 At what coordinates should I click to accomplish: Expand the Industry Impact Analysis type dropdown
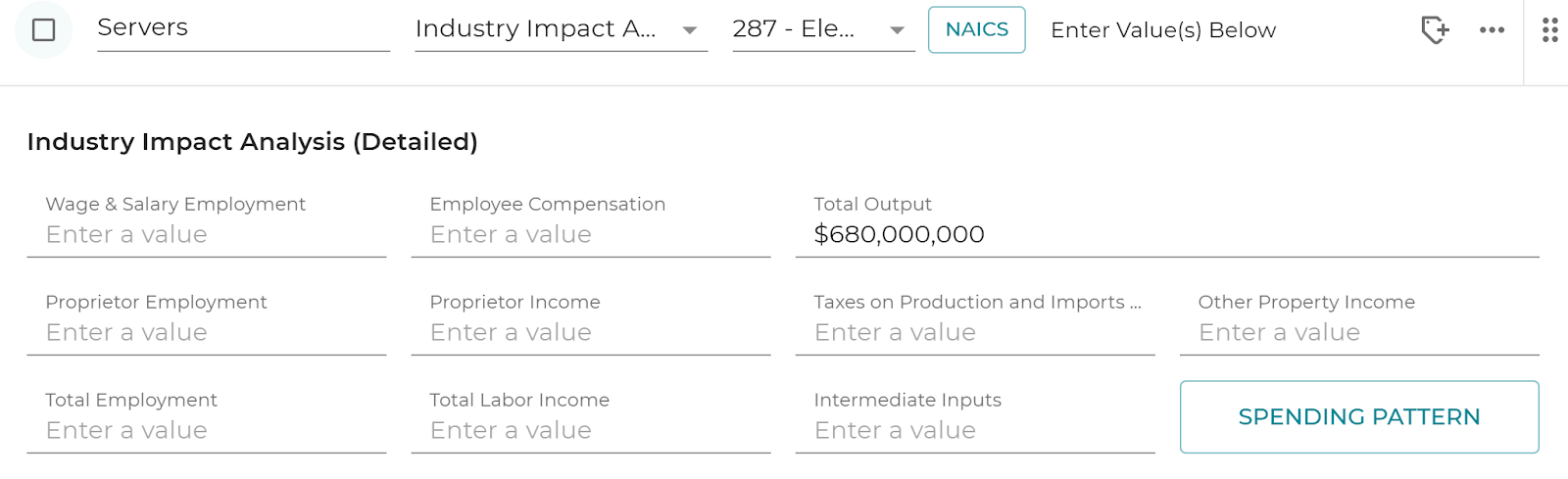click(561, 29)
